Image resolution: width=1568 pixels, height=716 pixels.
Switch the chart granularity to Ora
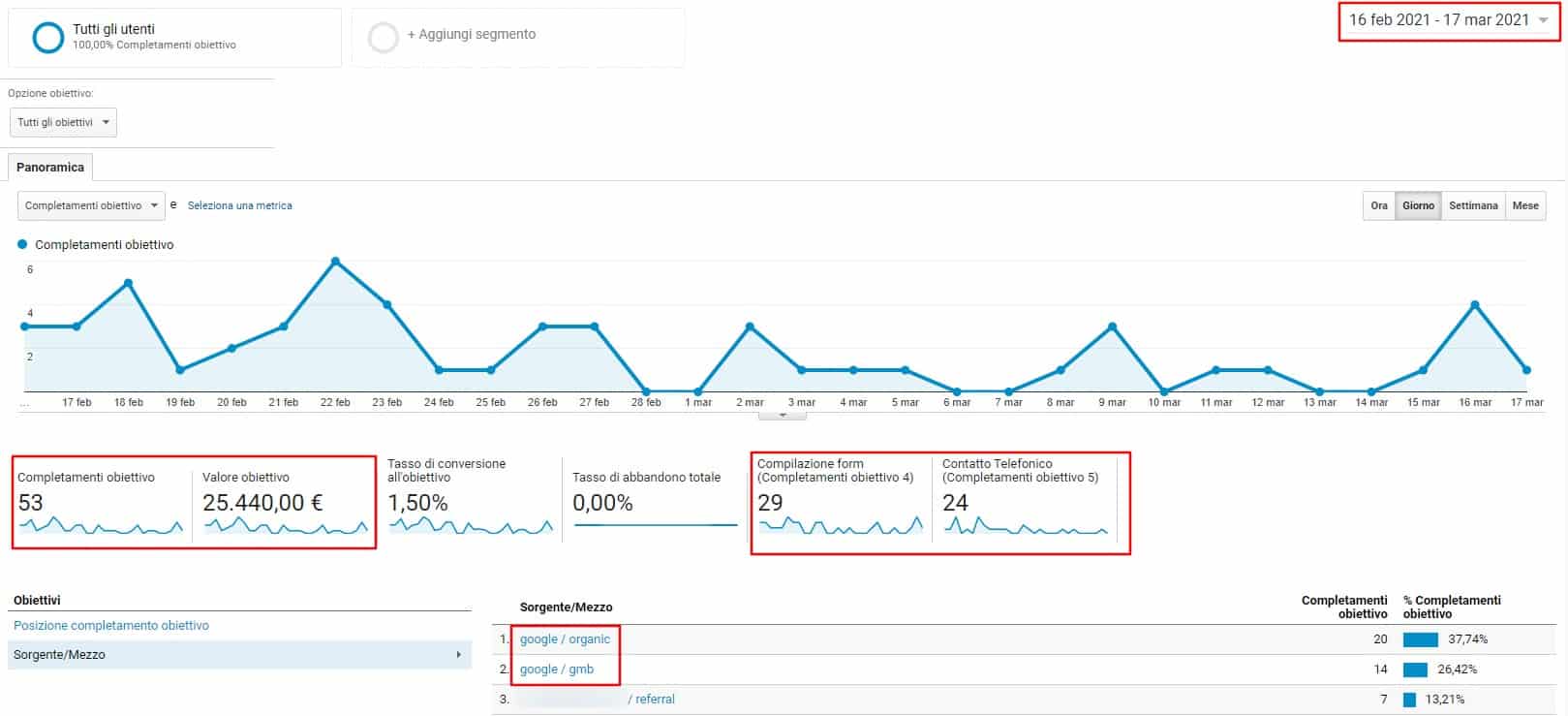(1378, 205)
